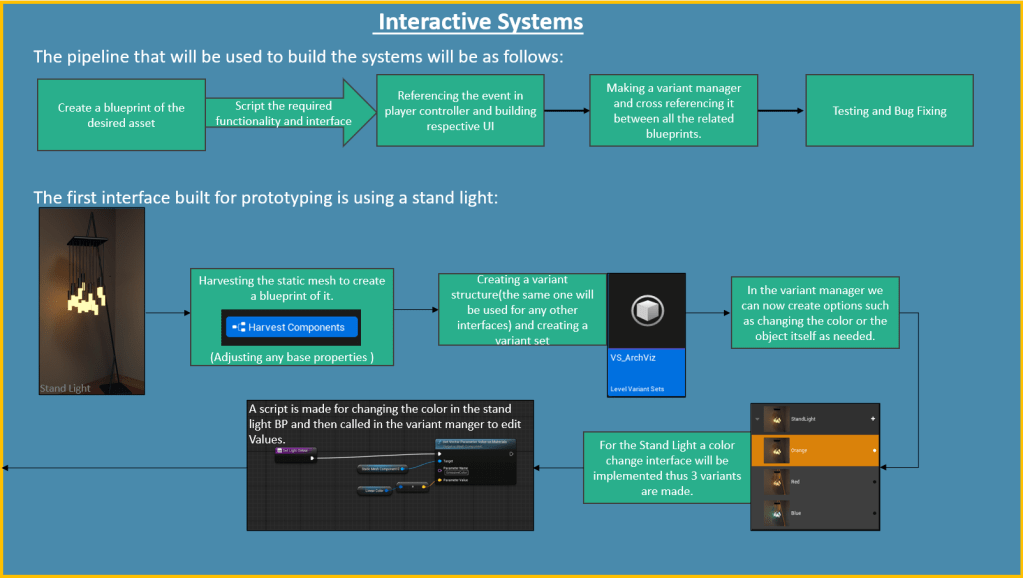Screen dimensions: 1023x578
Task: Click the Orange variant thumbnail
Action: tap(776, 450)
